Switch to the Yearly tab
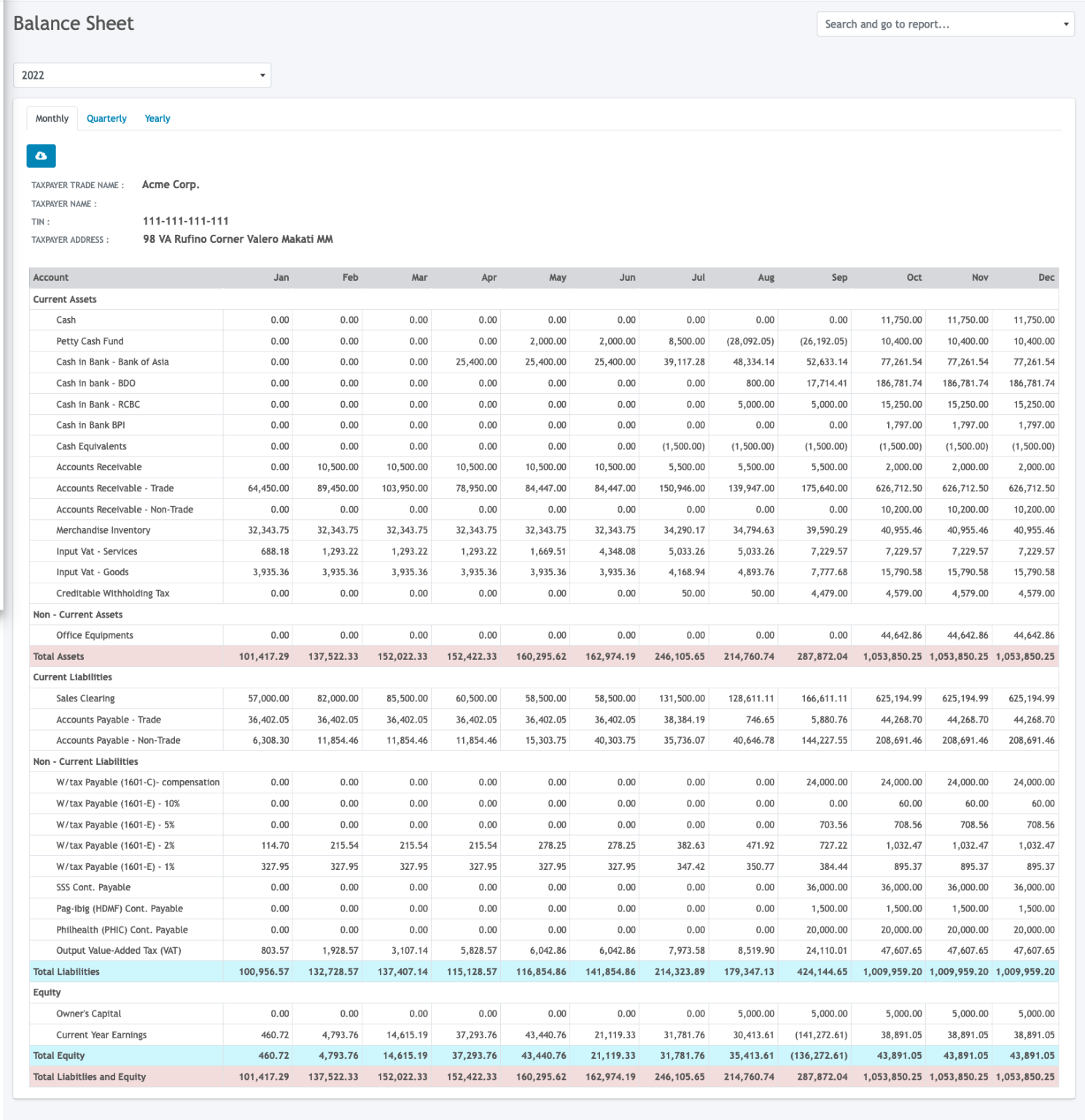Image resolution: width=1085 pixels, height=1120 pixels. (x=157, y=118)
